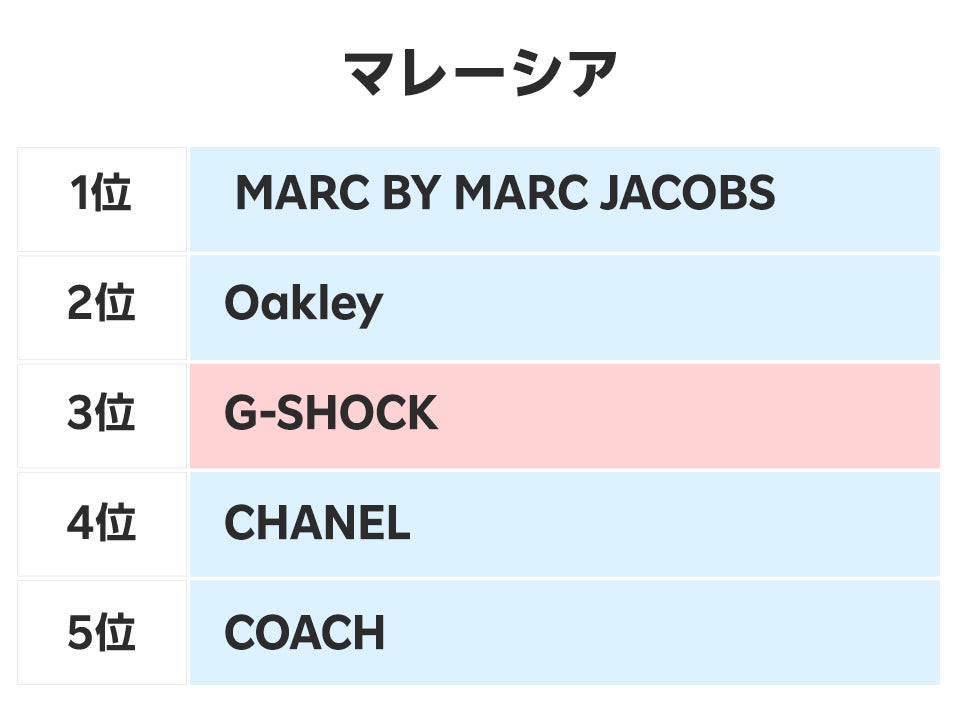This screenshot has height=720, width=960.
Task: Click the マレーシア heading
Action: pyautogui.click(x=480, y=73)
